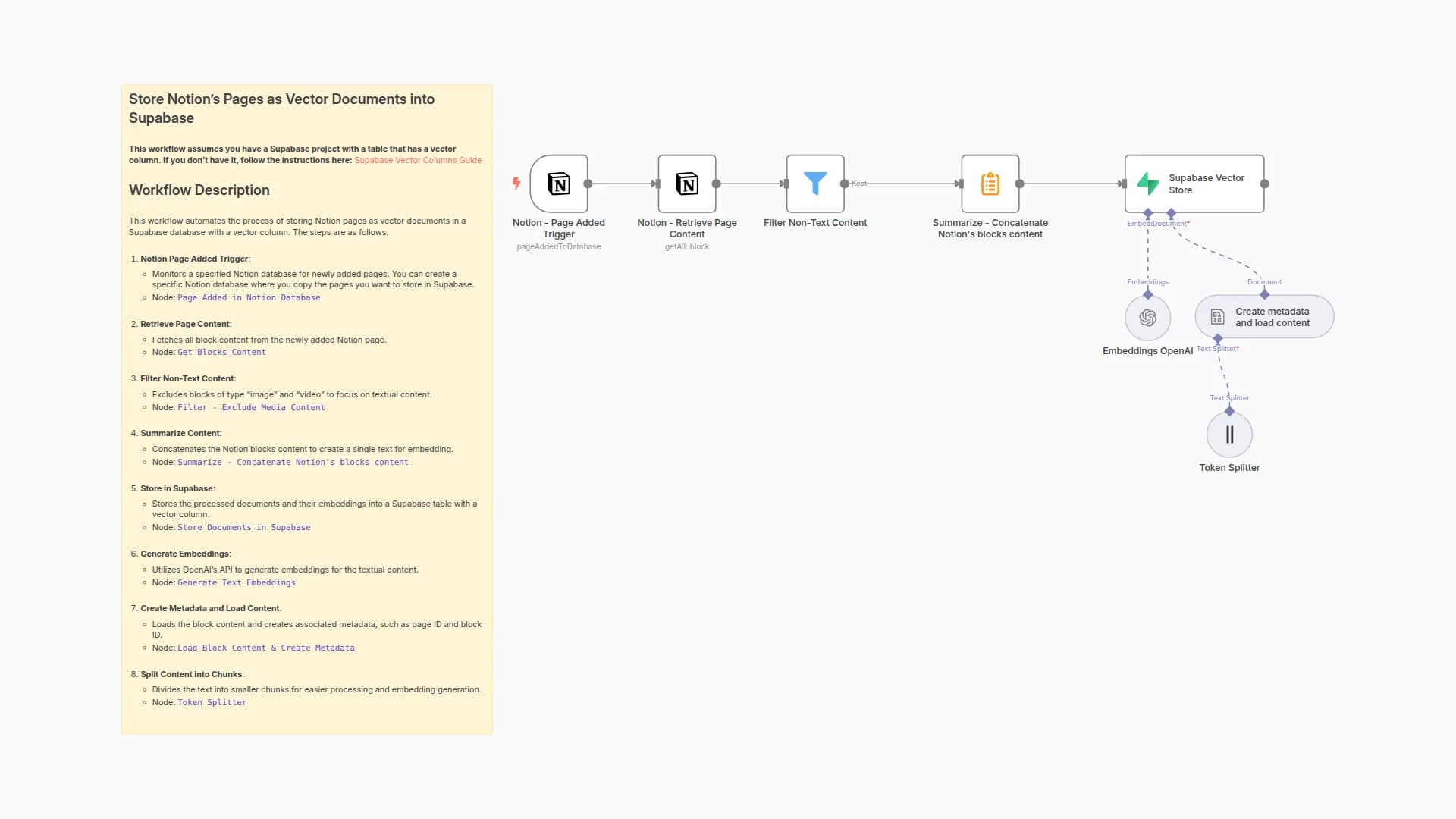Click output connector of Notion Page Added Trigger
This screenshot has height=819, width=1456.
tap(588, 184)
